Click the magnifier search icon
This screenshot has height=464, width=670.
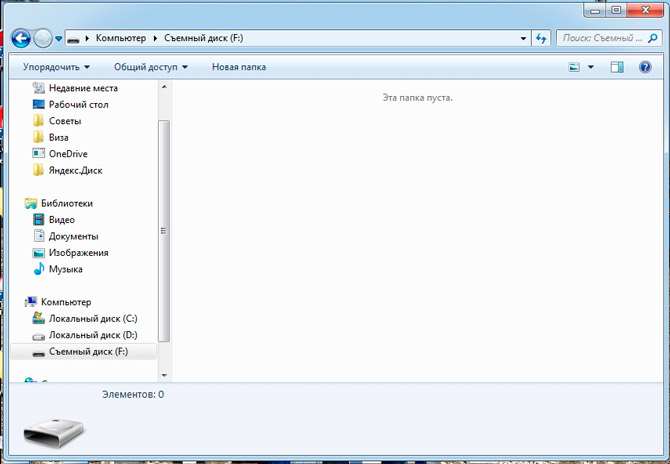(x=652, y=38)
